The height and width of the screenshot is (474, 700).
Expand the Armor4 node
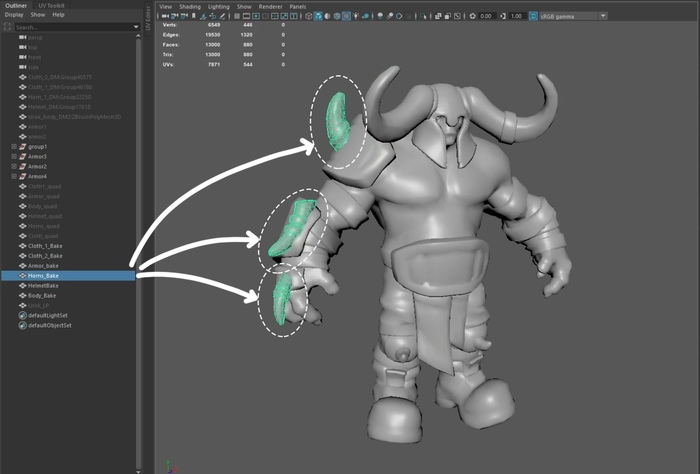(14, 176)
